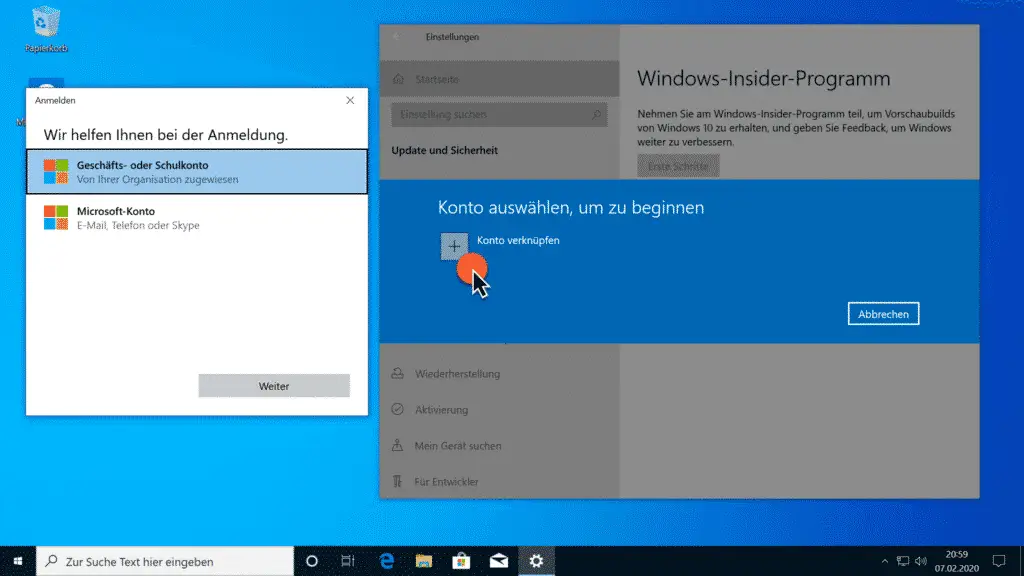Click 'Wir helfen Ihnen bei der Anmeldung.' heading
Screen dimensions: 1024x576
[x=165, y=135]
